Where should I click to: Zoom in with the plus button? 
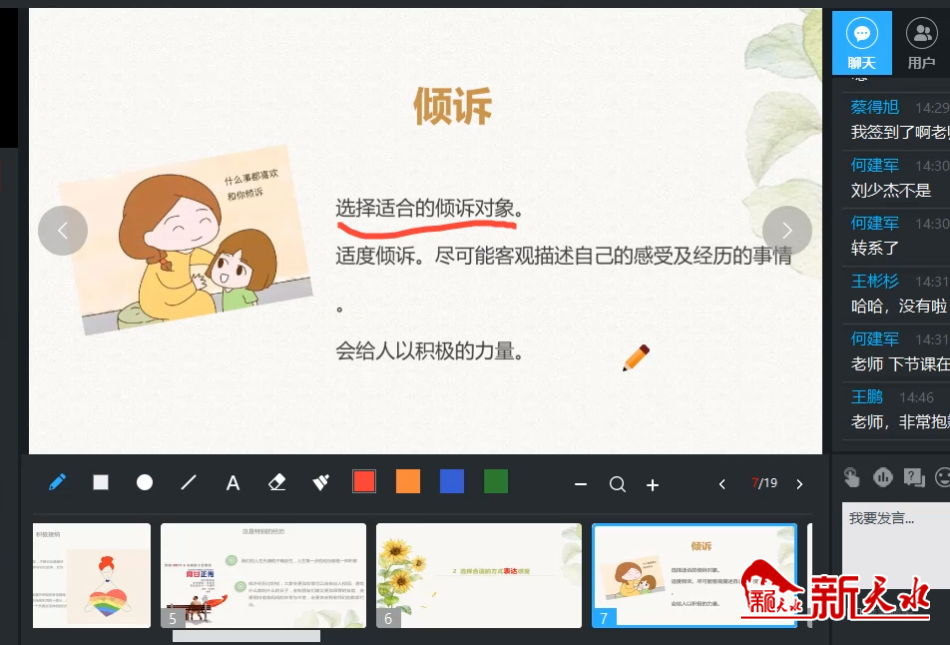(653, 484)
